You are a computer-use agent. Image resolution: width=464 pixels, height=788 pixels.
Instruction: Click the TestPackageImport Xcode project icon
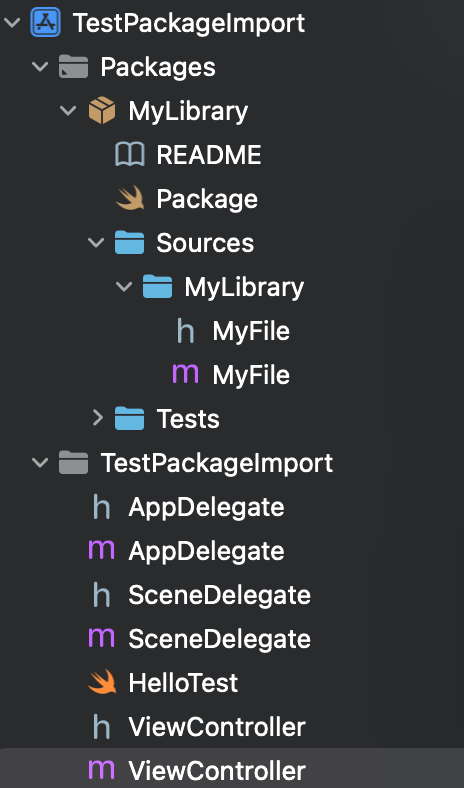(45, 23)
